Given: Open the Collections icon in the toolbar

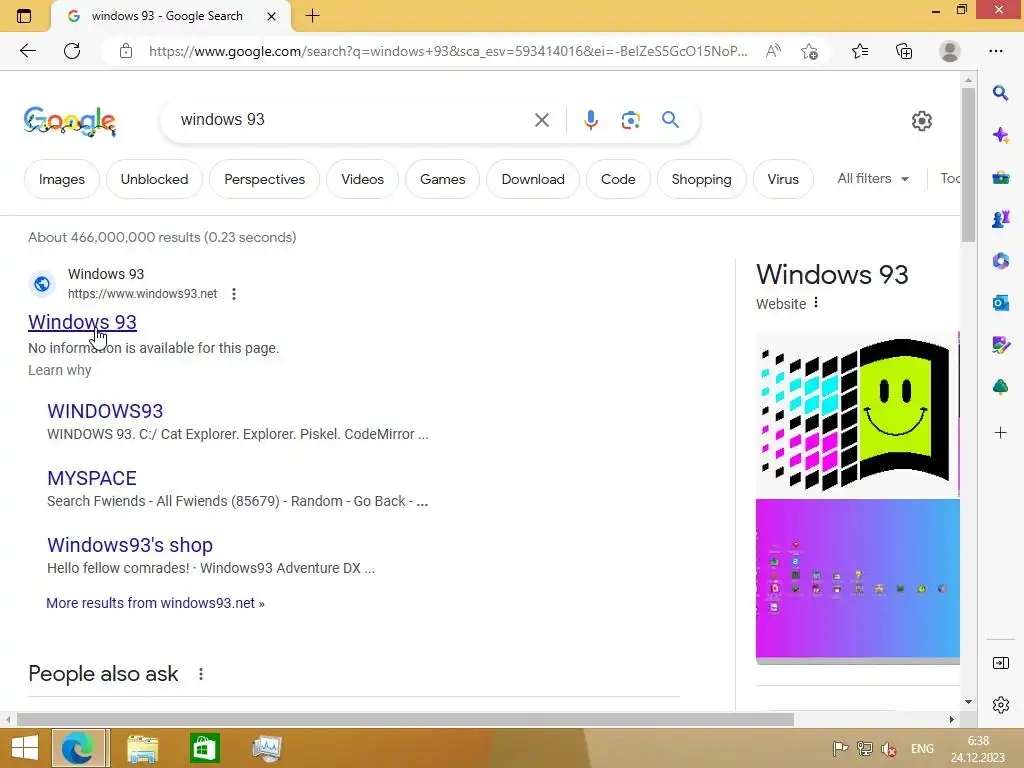Looking at the screenshot, I should 904,51.
